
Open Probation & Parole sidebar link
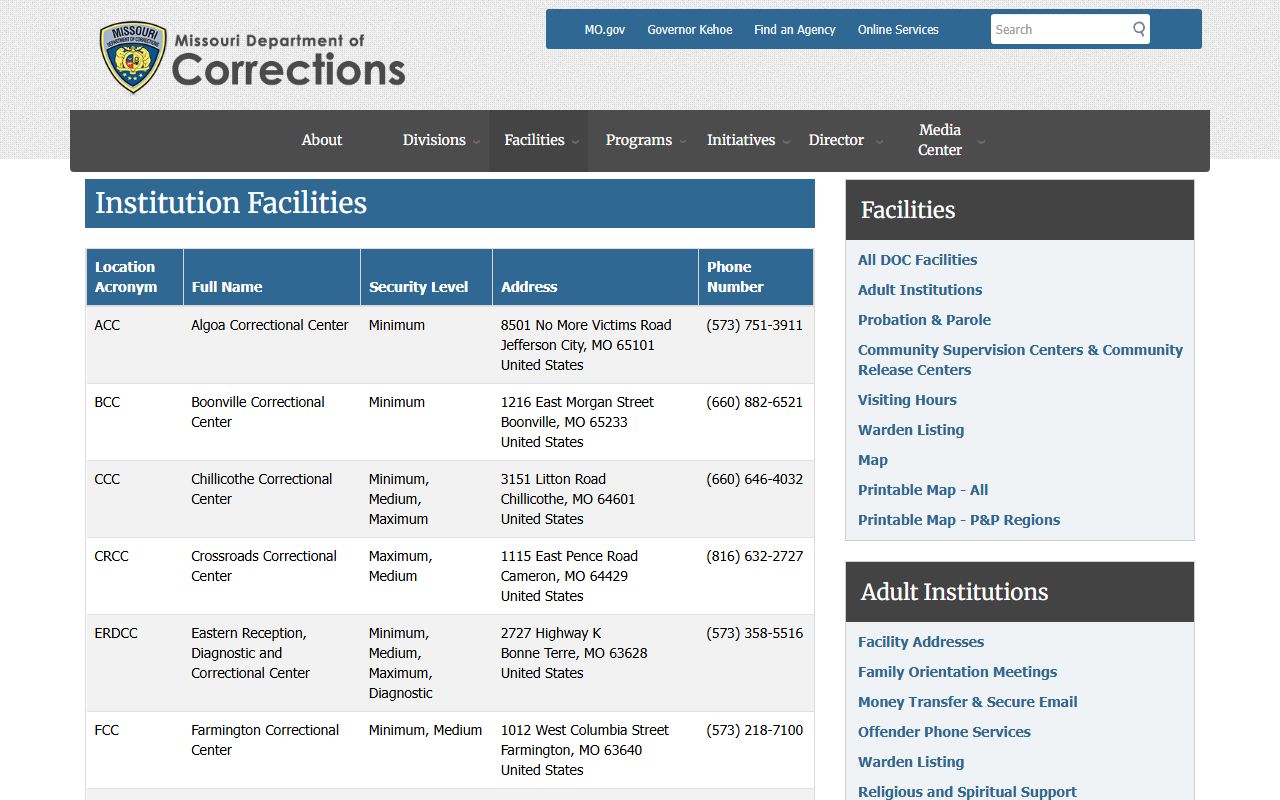924,320
